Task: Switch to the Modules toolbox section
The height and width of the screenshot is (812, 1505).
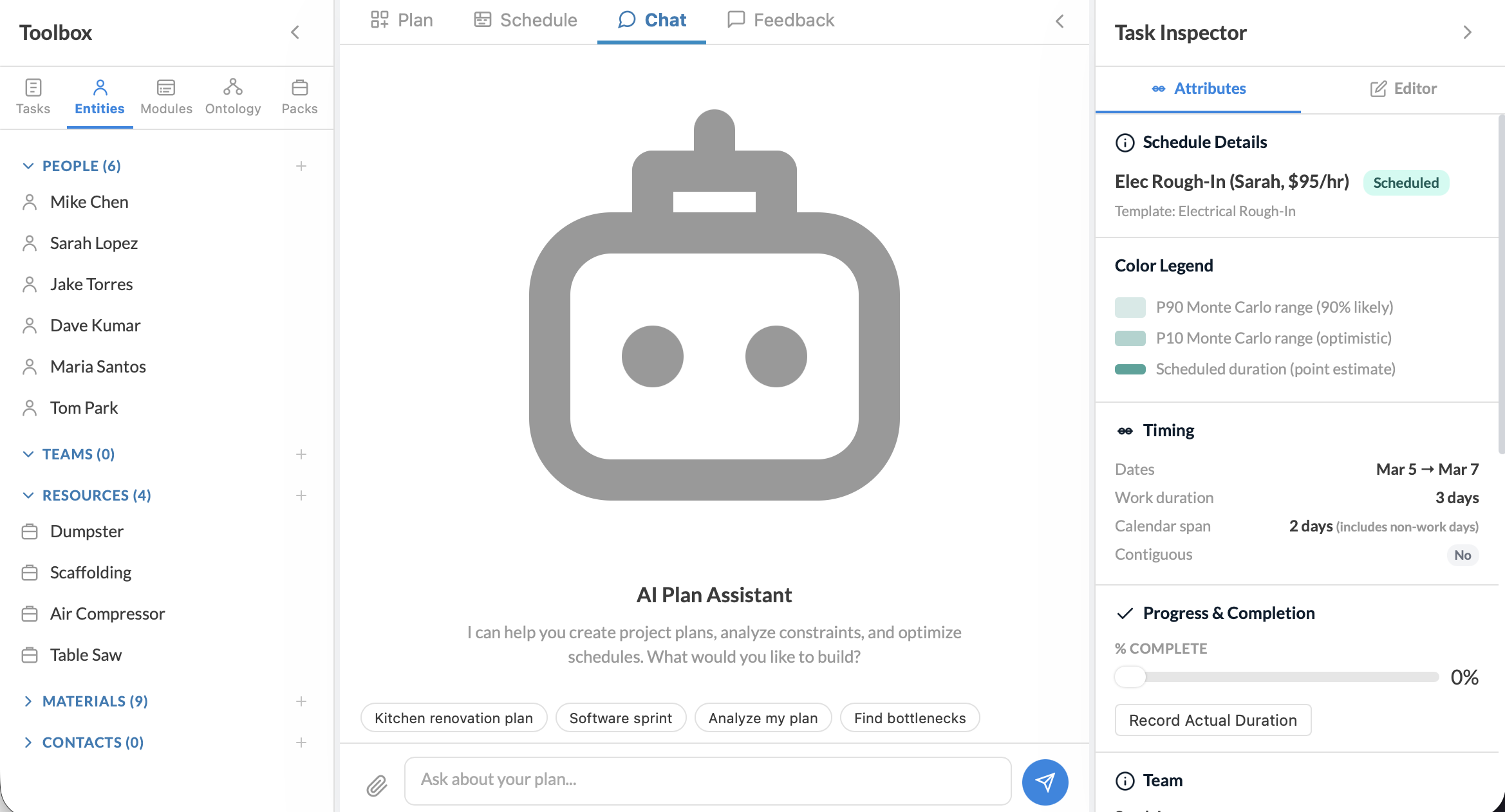Action: (165, 95)
